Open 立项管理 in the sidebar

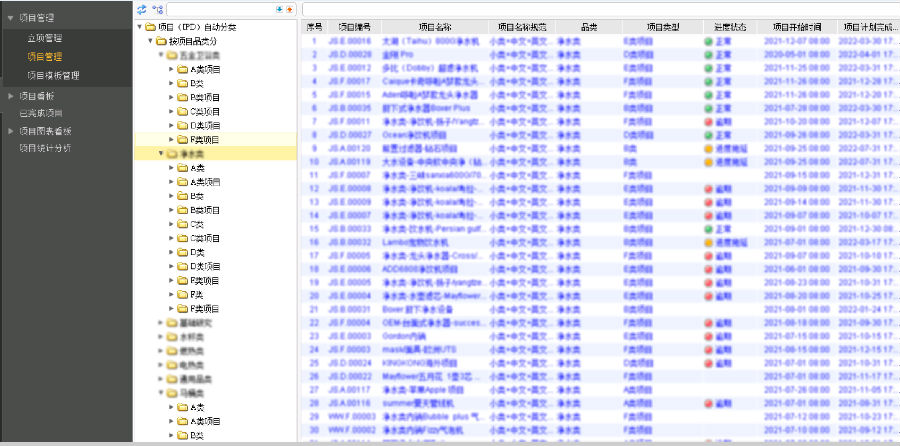click(x=44, y=38)
